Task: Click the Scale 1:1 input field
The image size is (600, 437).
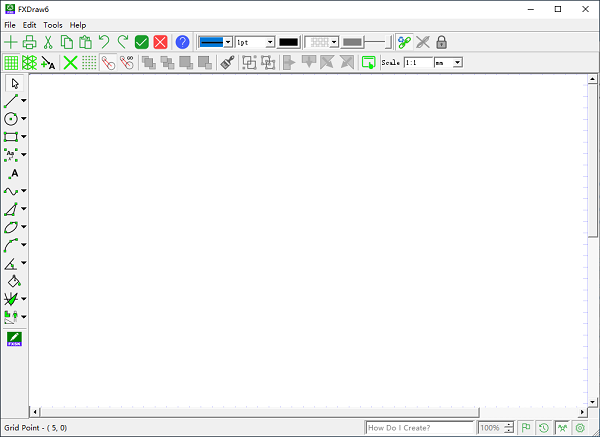Action: pos(419,62)
